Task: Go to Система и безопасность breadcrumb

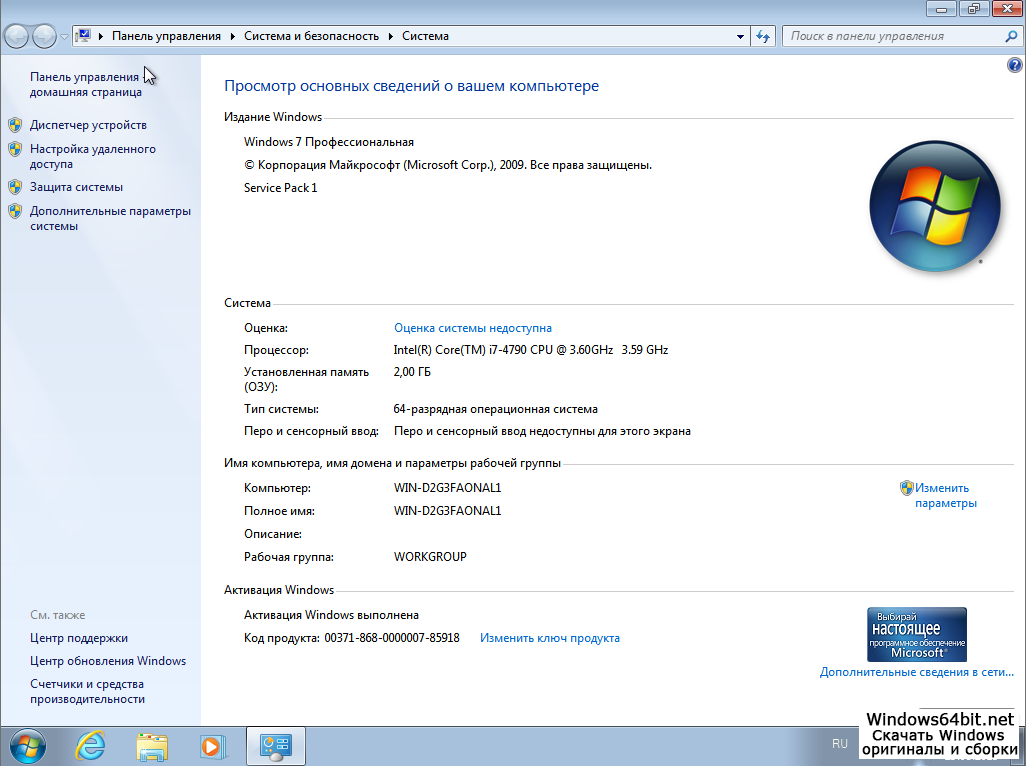Action: click(311, 36)
